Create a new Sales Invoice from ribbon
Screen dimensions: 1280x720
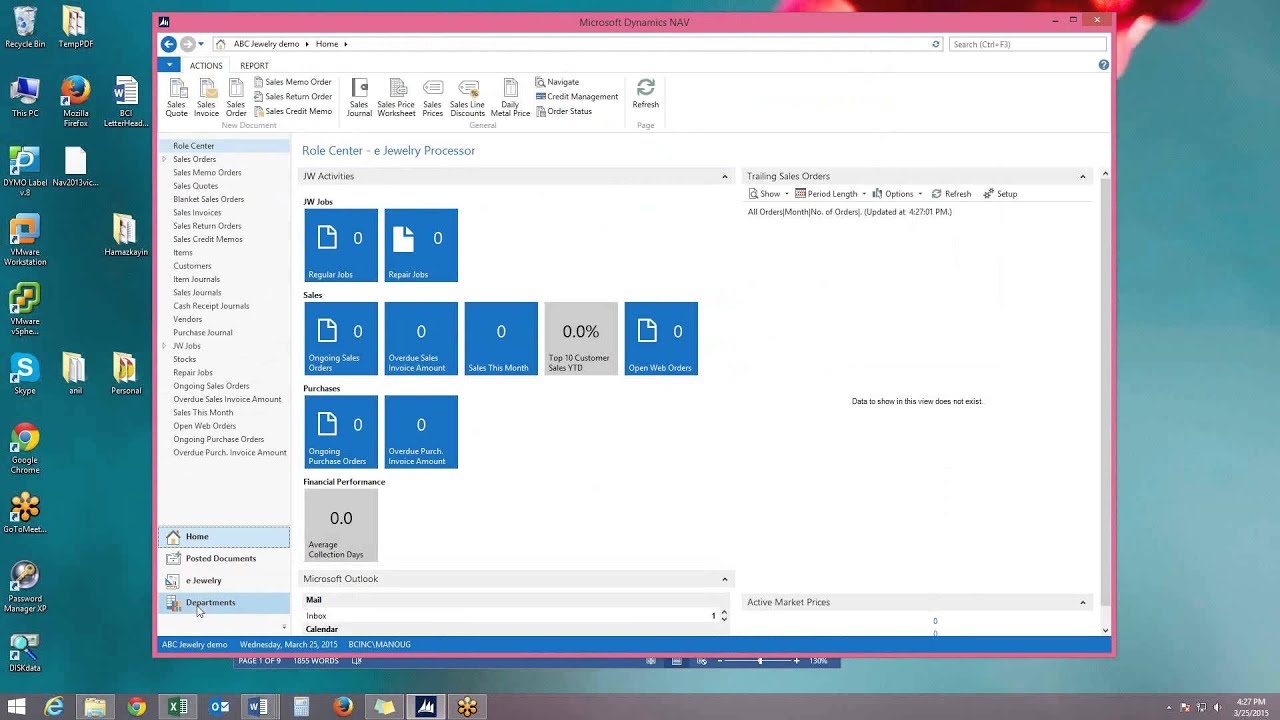tap(206, 98)
